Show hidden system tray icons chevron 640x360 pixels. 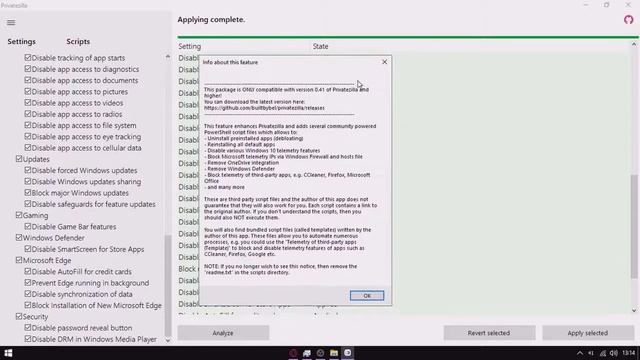(x=580, y=353)
